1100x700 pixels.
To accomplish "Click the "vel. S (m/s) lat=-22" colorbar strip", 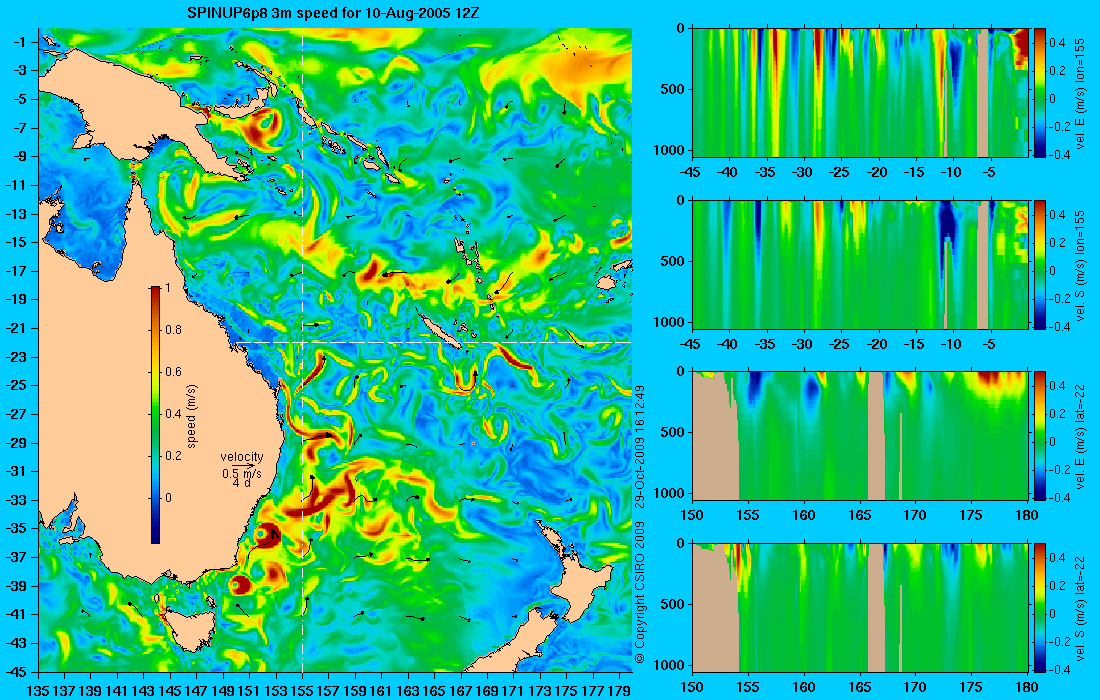I will [x=1040, y=607].
